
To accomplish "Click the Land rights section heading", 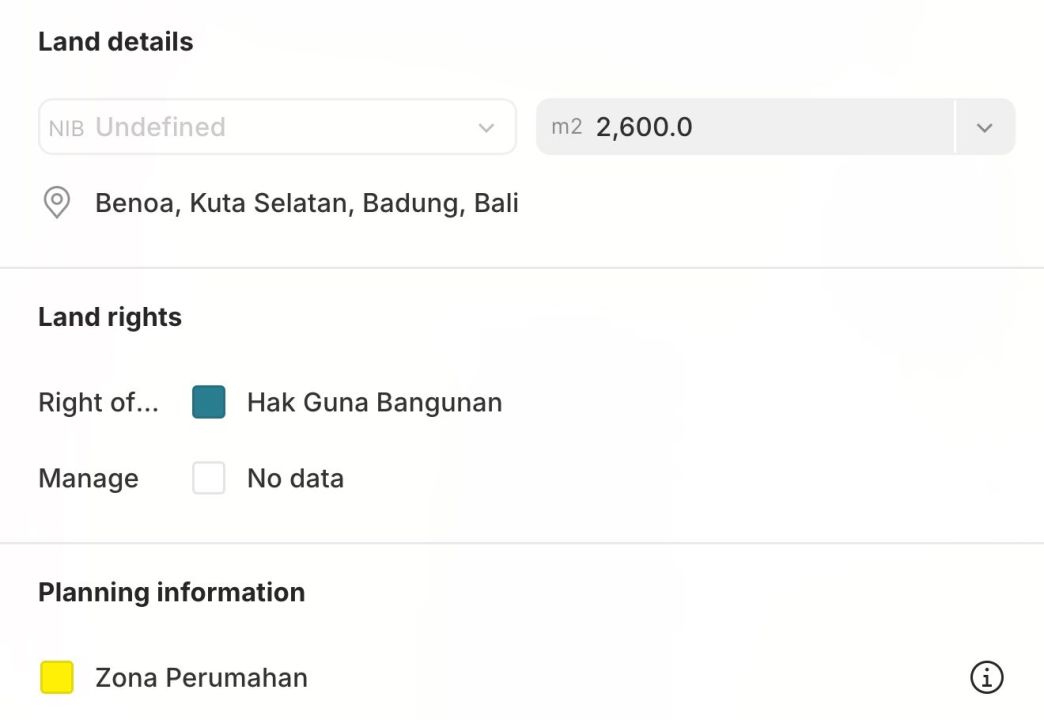I will coord(110,317).
